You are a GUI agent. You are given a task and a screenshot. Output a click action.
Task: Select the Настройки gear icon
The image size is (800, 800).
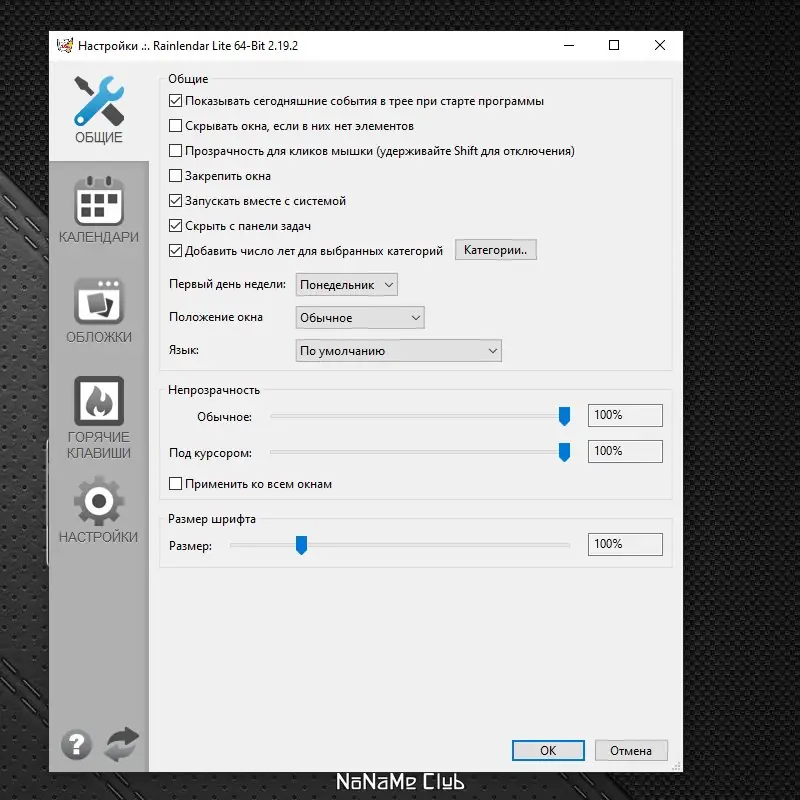98,509
